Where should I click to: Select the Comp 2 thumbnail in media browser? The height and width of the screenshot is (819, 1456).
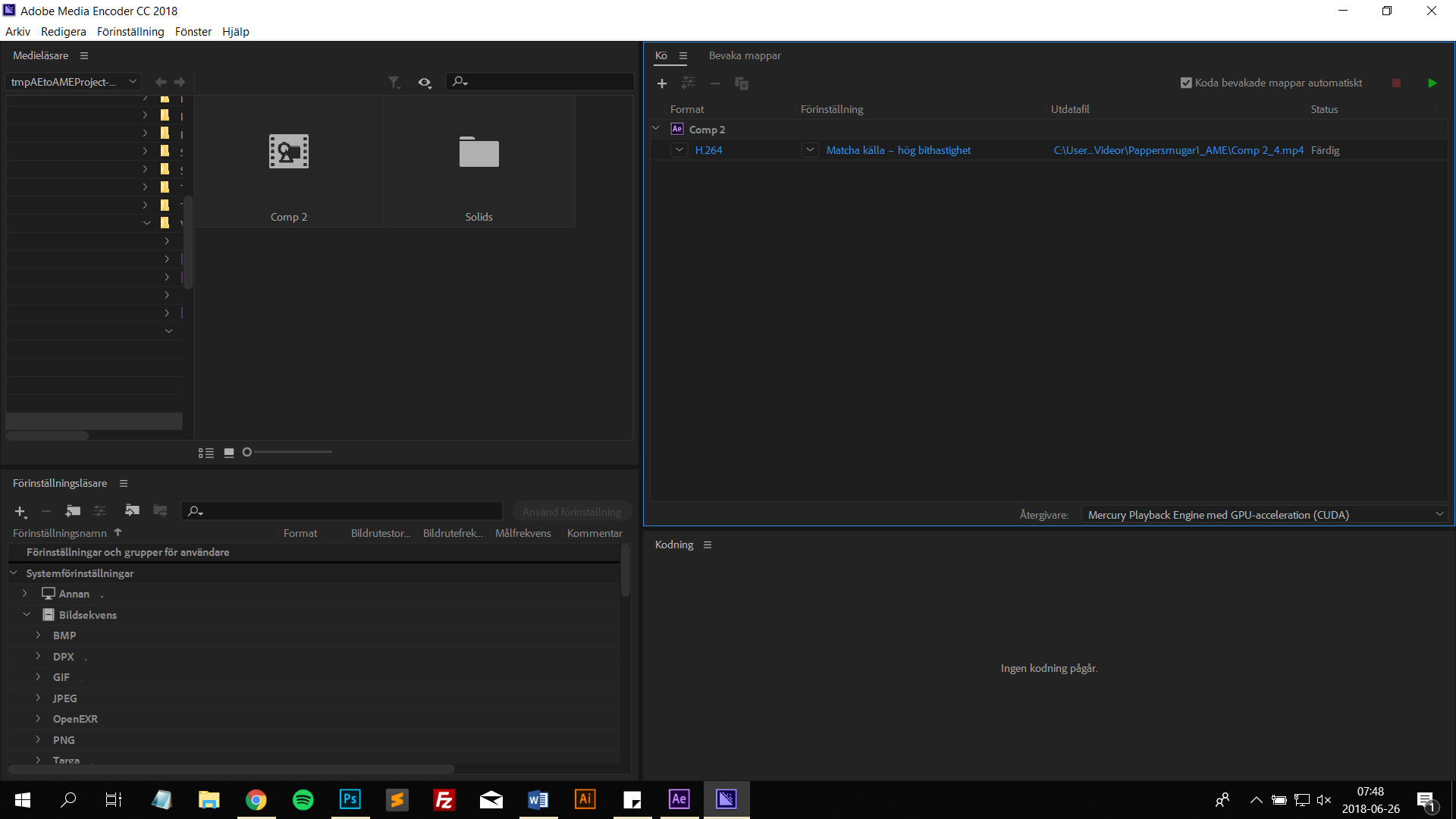pos(289,162)
